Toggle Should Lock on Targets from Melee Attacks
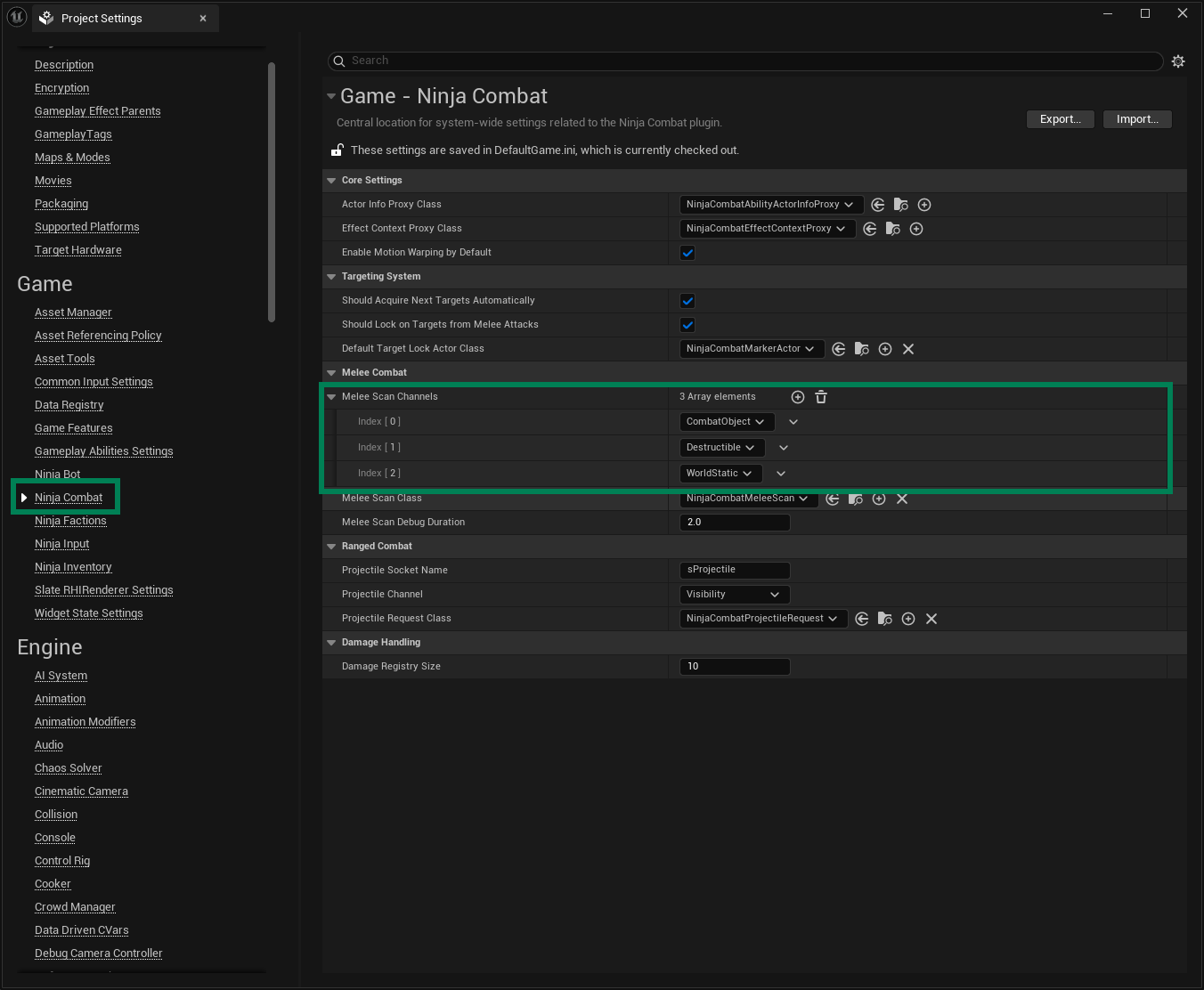The width and height of the screenshot is (1204, 990). point(687,325)
